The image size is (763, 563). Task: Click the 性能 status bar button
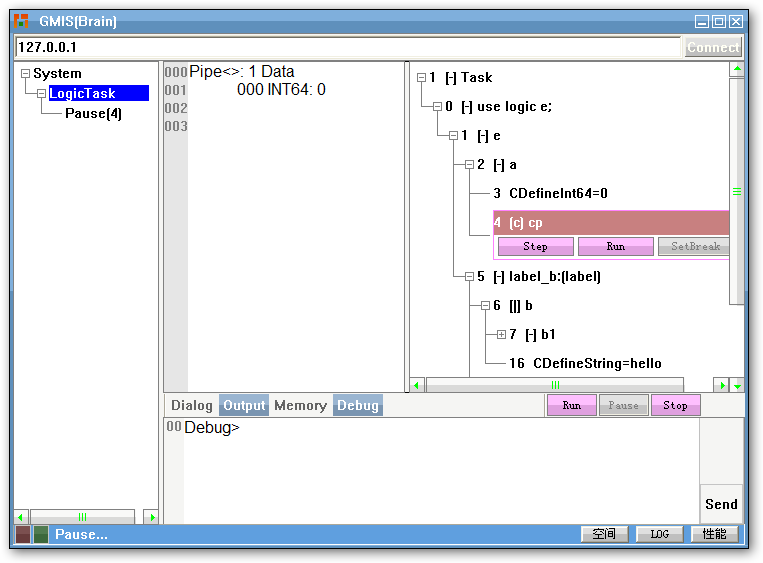pos(715,534)
